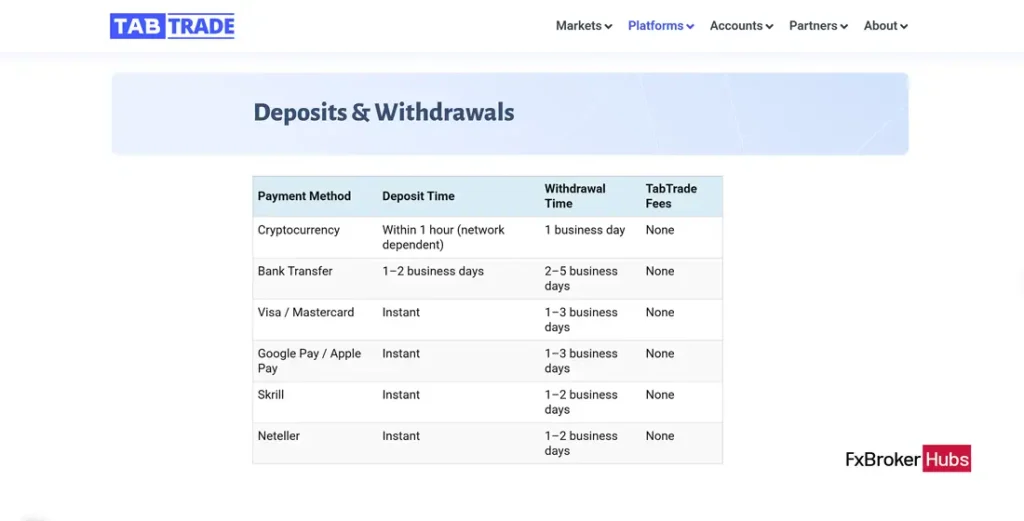This screenshot has height=521, width=1024.
Task: Select the Bank Transfer cell
Action: tap(295, 271)
